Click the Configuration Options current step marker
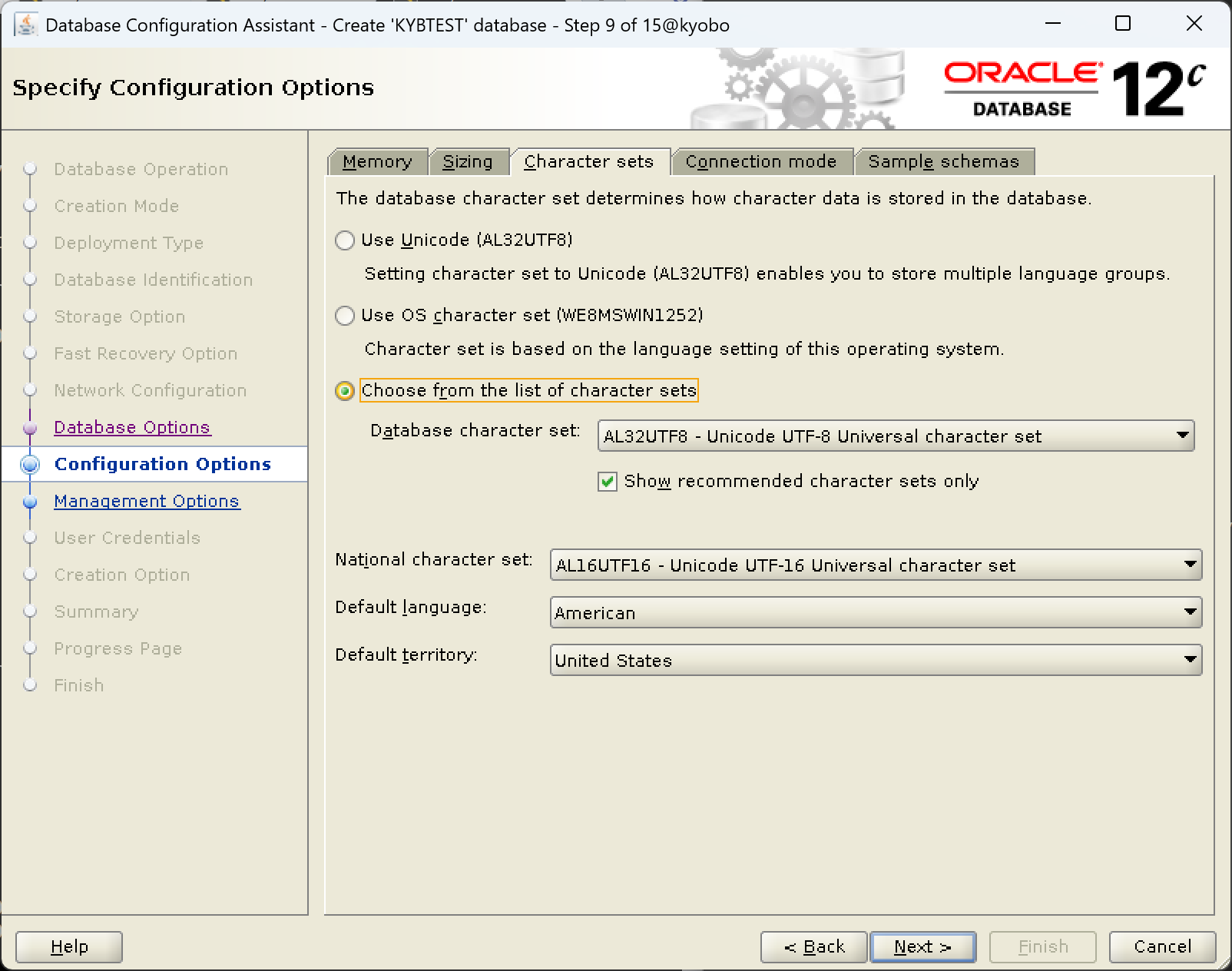This screenshot has height=971, width=1232. pos(31,465)
